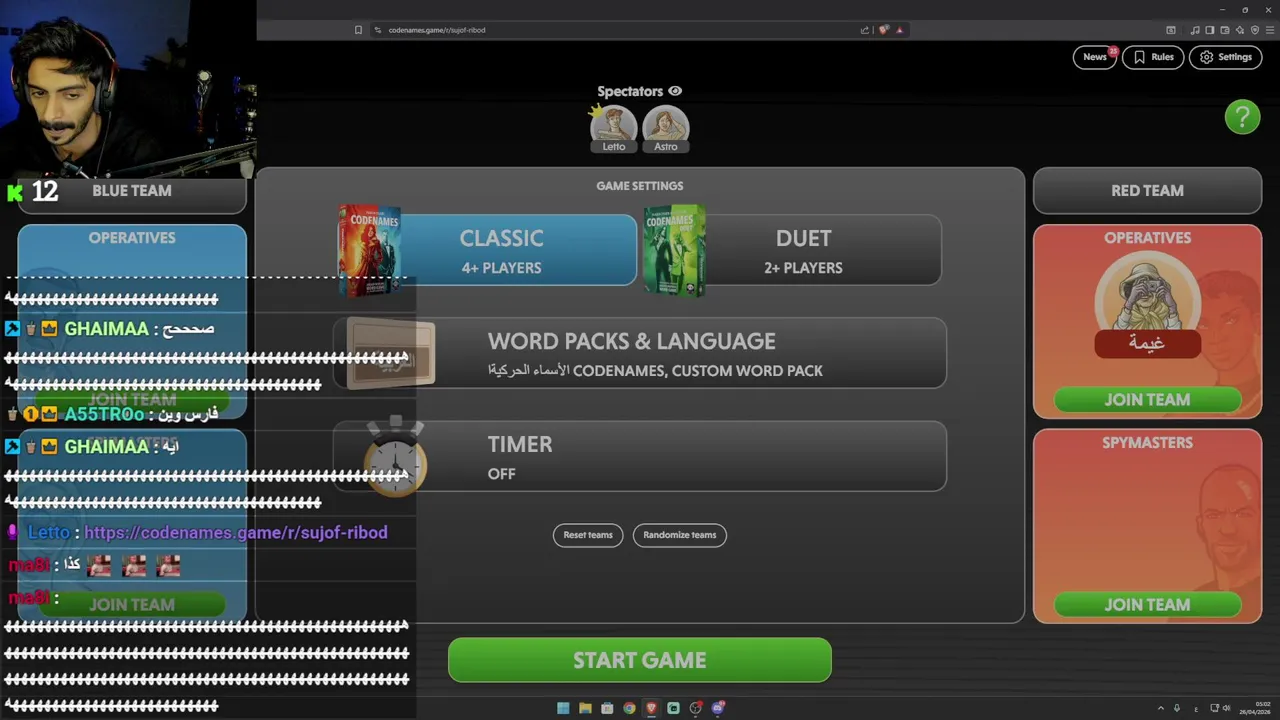Viewport: 1280px width, 720px height.
Task: Open the News panel
Action: (1095, 57)
